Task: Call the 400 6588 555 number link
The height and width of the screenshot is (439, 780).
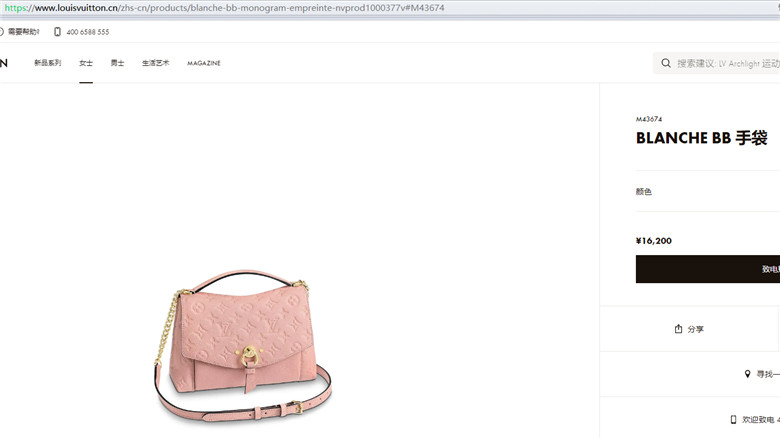Action: 88,32
